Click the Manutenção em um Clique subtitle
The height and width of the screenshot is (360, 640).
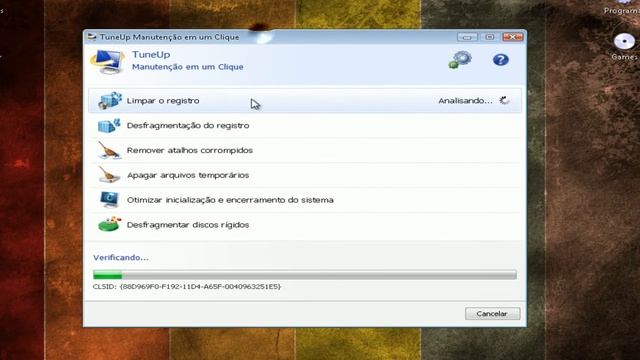(187, 67)
